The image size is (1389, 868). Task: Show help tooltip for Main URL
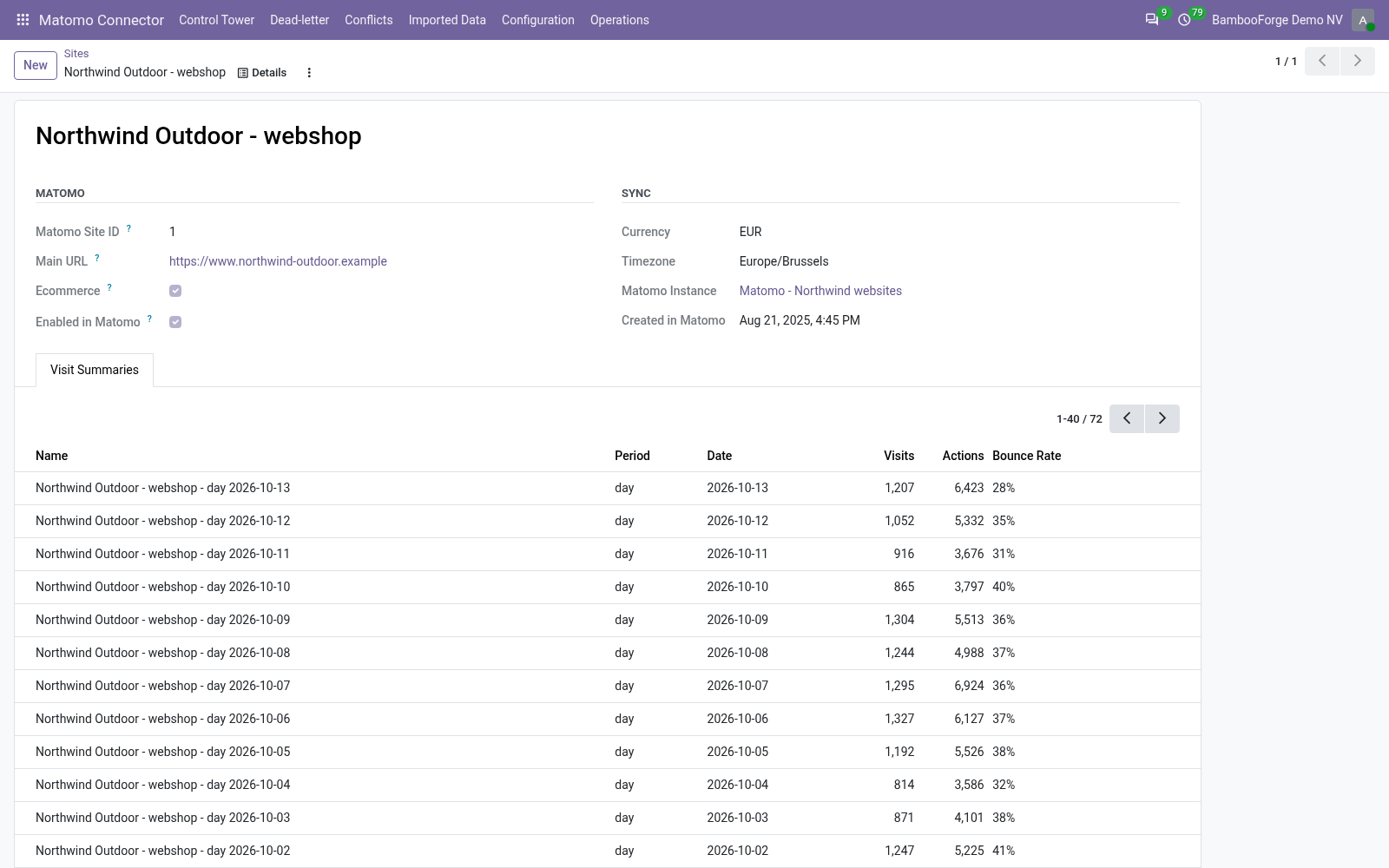tap(96, 258)
